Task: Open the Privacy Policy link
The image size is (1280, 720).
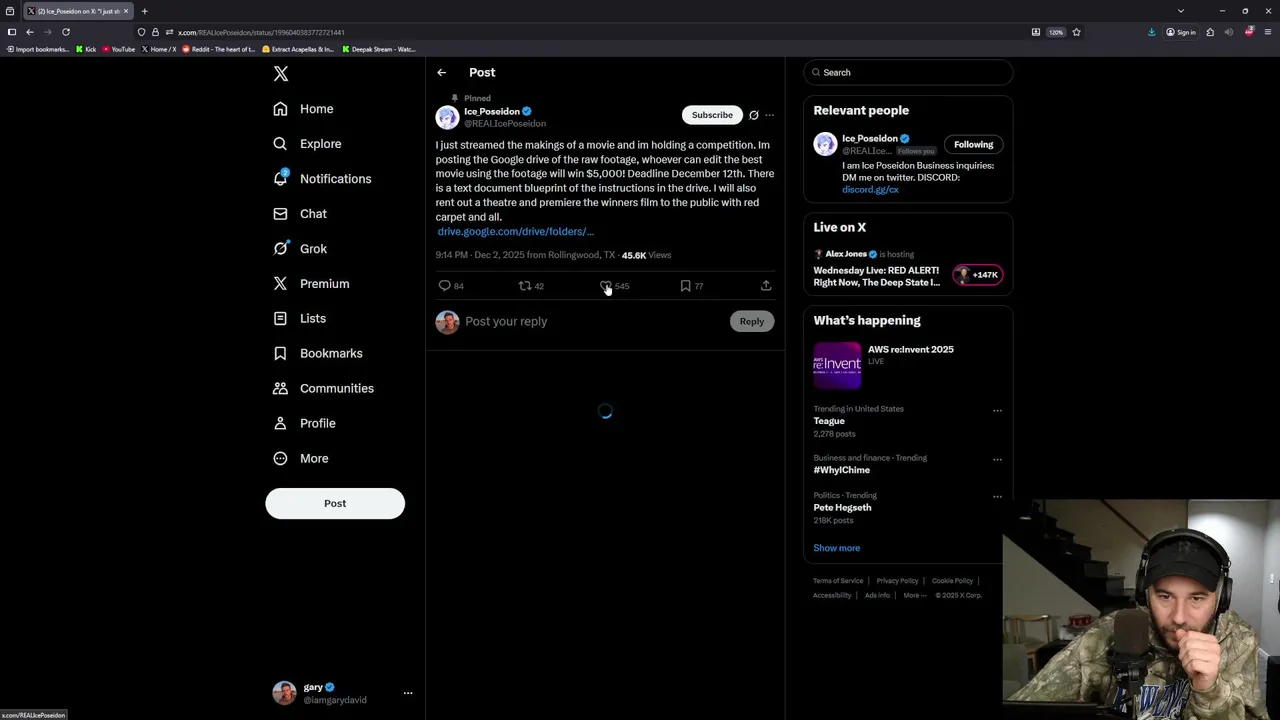Action: [897, 581]
